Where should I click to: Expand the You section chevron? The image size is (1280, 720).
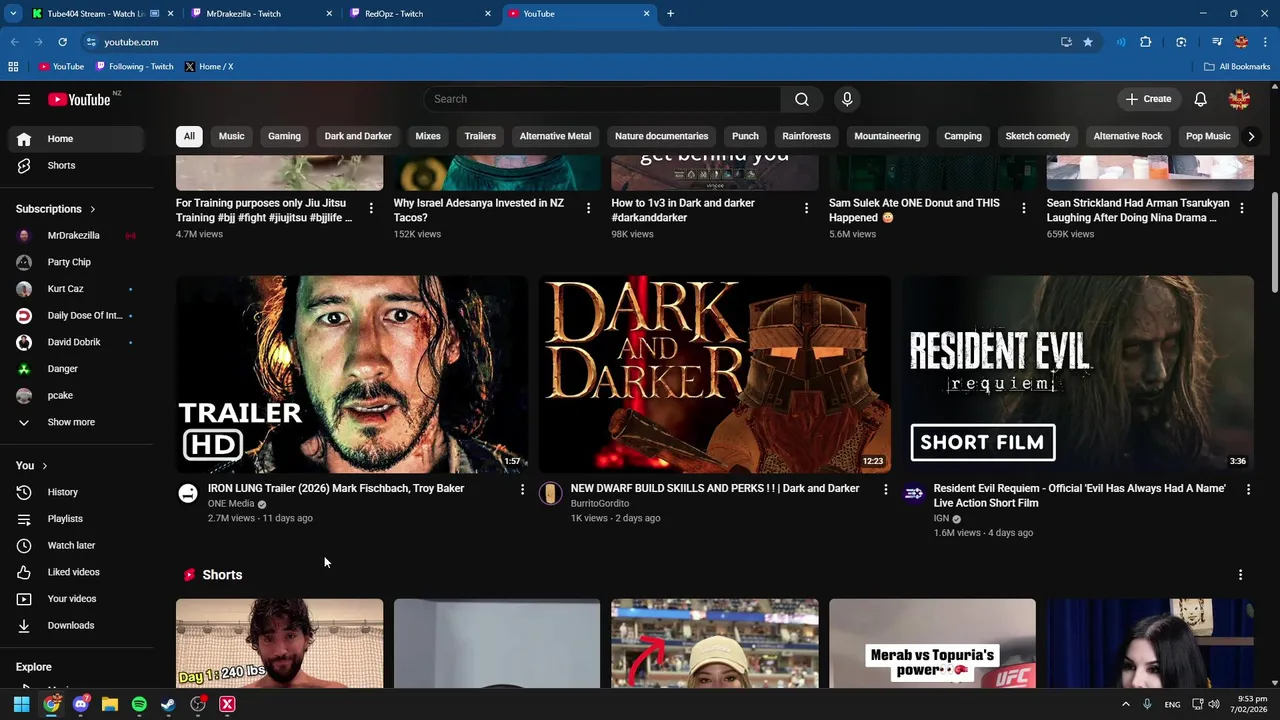(x=44, y=466)
